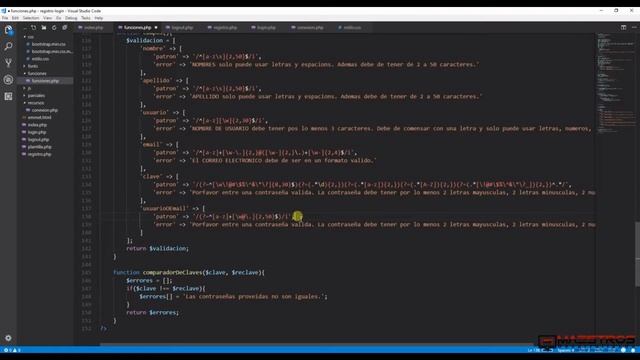This screenshot has height=360, width=640.
Task: Click the errors and warnings status indicator
Action: point(12,350)
